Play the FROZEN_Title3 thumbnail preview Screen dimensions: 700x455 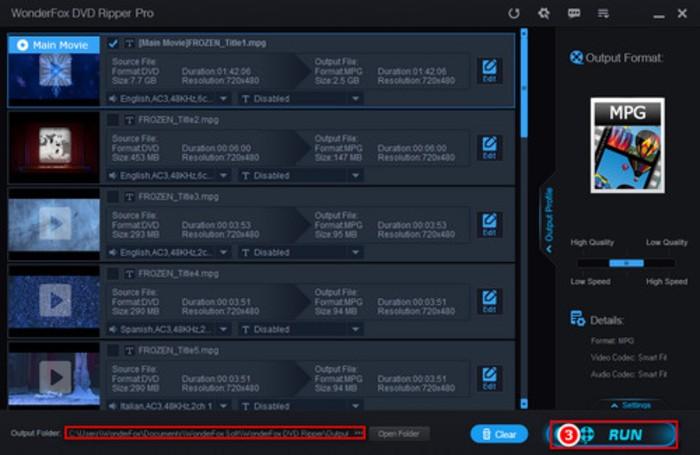(x=55, y=223)
